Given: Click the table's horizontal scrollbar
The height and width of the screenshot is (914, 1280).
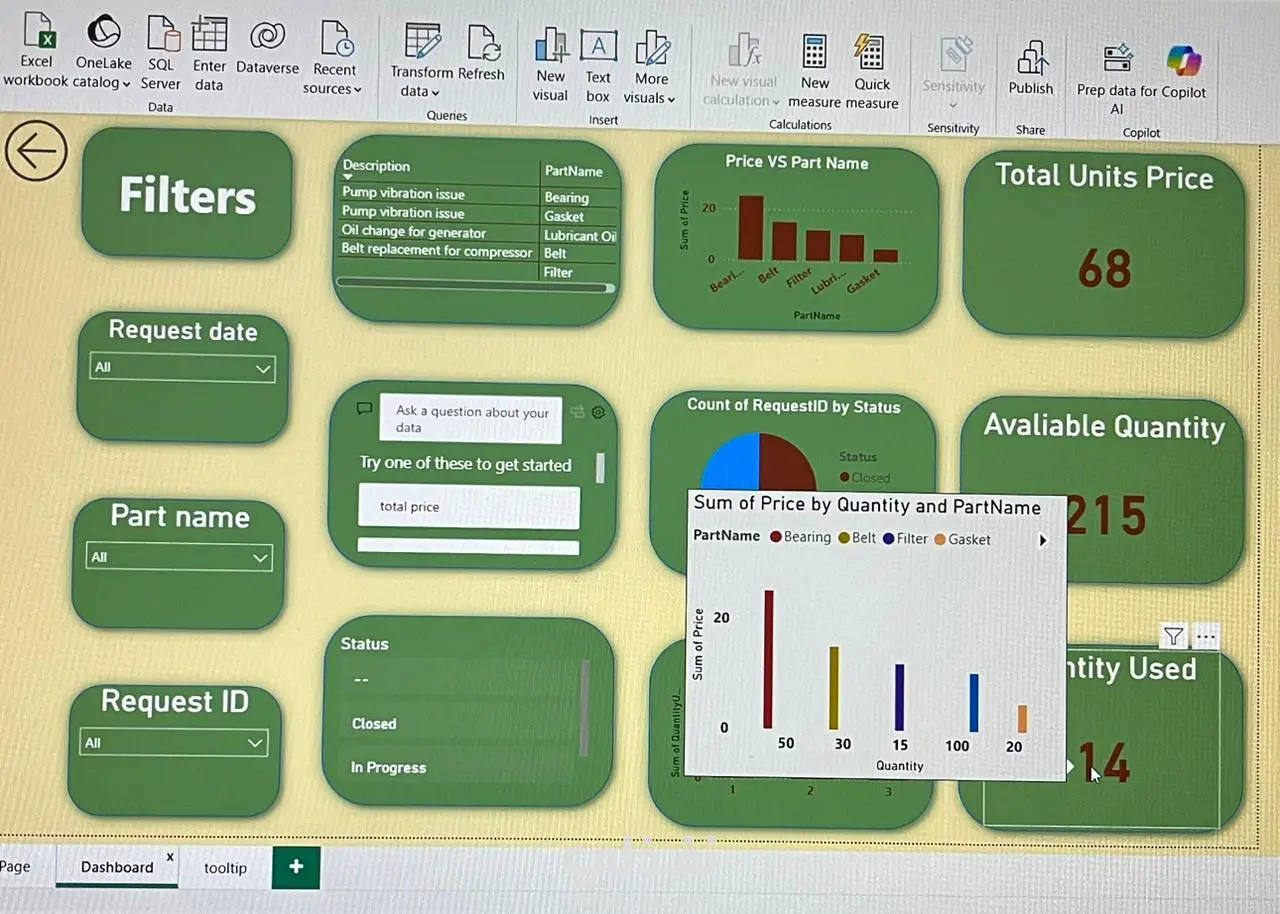Looking at the screenshot, I should tap(475, 286).
